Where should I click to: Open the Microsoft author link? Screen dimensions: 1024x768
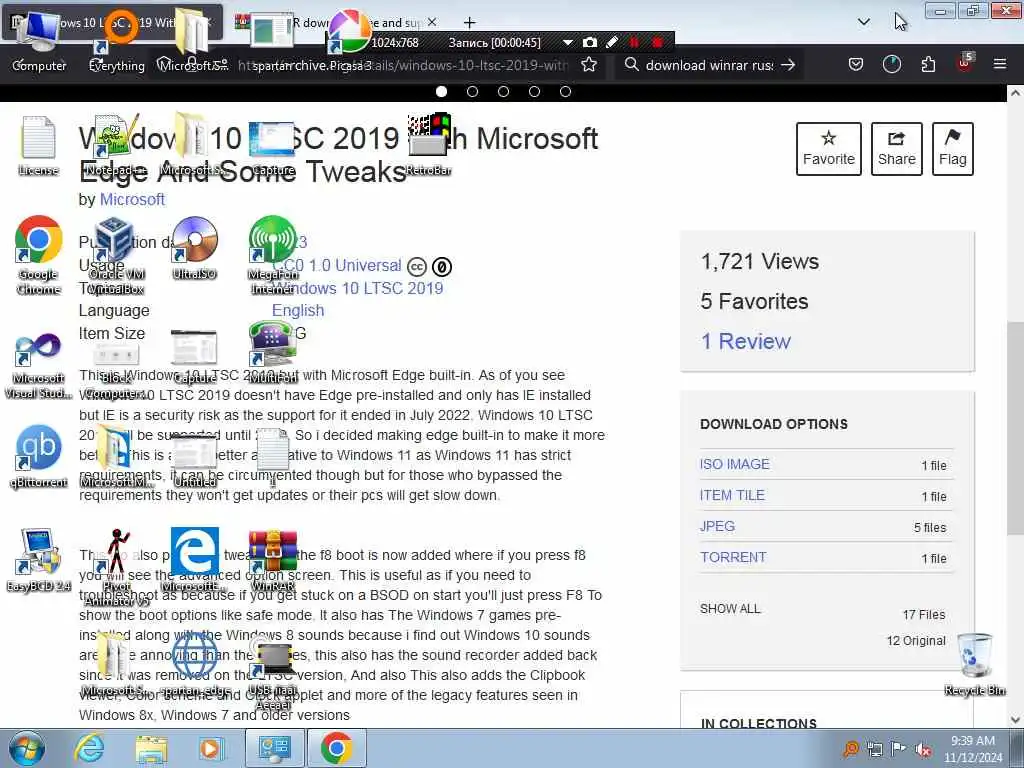(132, 199)
